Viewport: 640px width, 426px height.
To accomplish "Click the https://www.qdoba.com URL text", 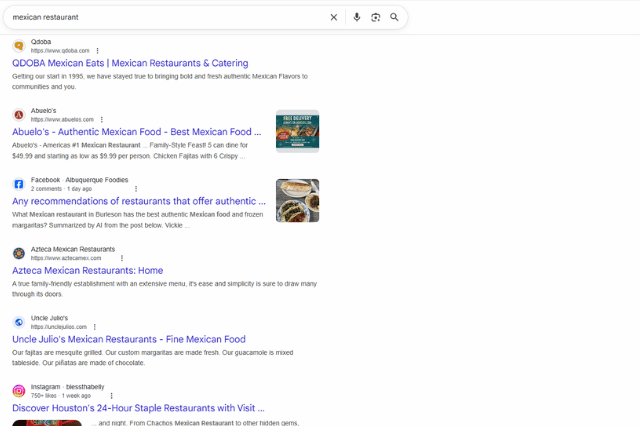I will [x=60, y=51].
